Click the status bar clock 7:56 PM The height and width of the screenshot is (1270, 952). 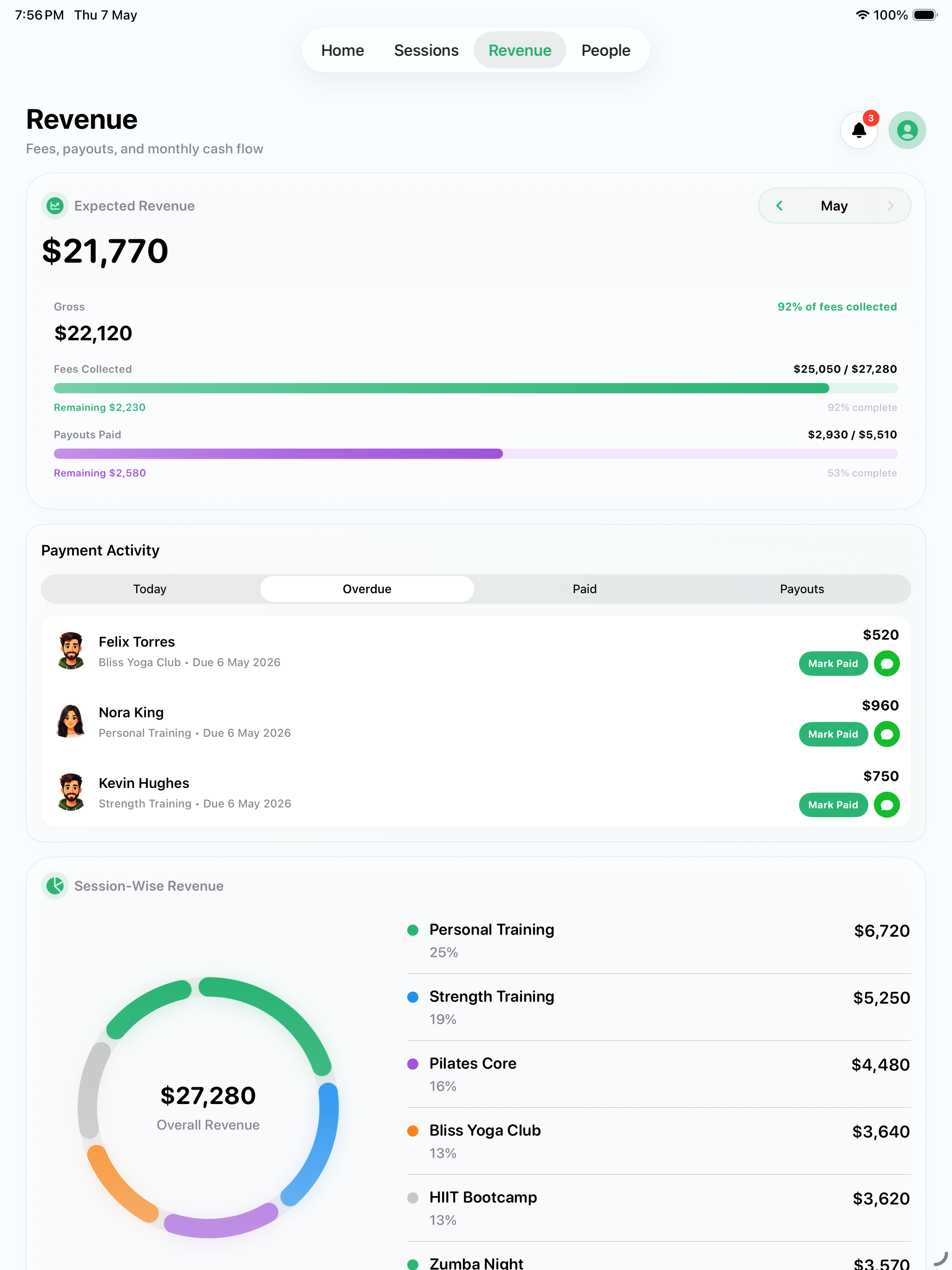[x=39, y=15]
